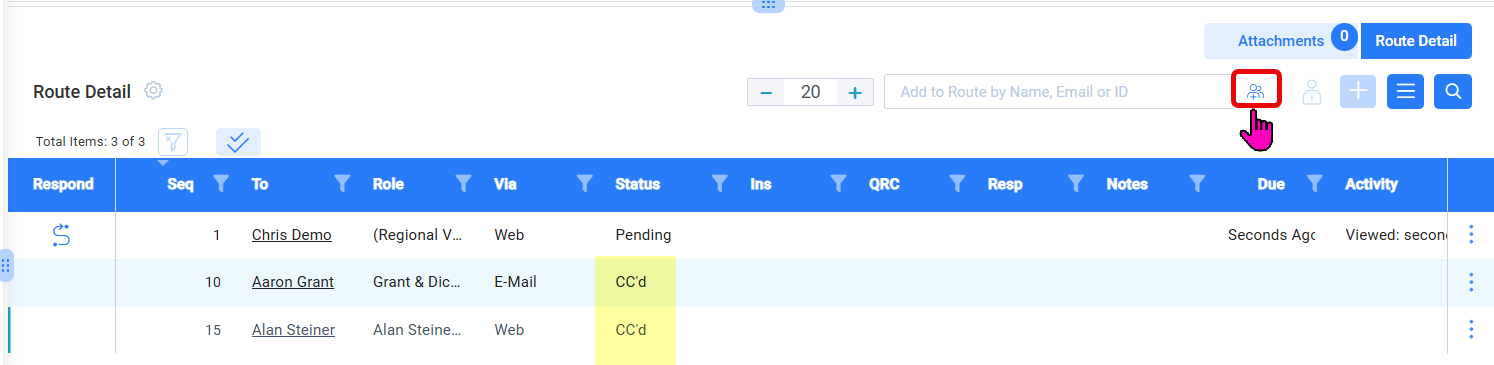Open the Attachments tab
Viewport: 1494px width, 365px height.
1280,41
